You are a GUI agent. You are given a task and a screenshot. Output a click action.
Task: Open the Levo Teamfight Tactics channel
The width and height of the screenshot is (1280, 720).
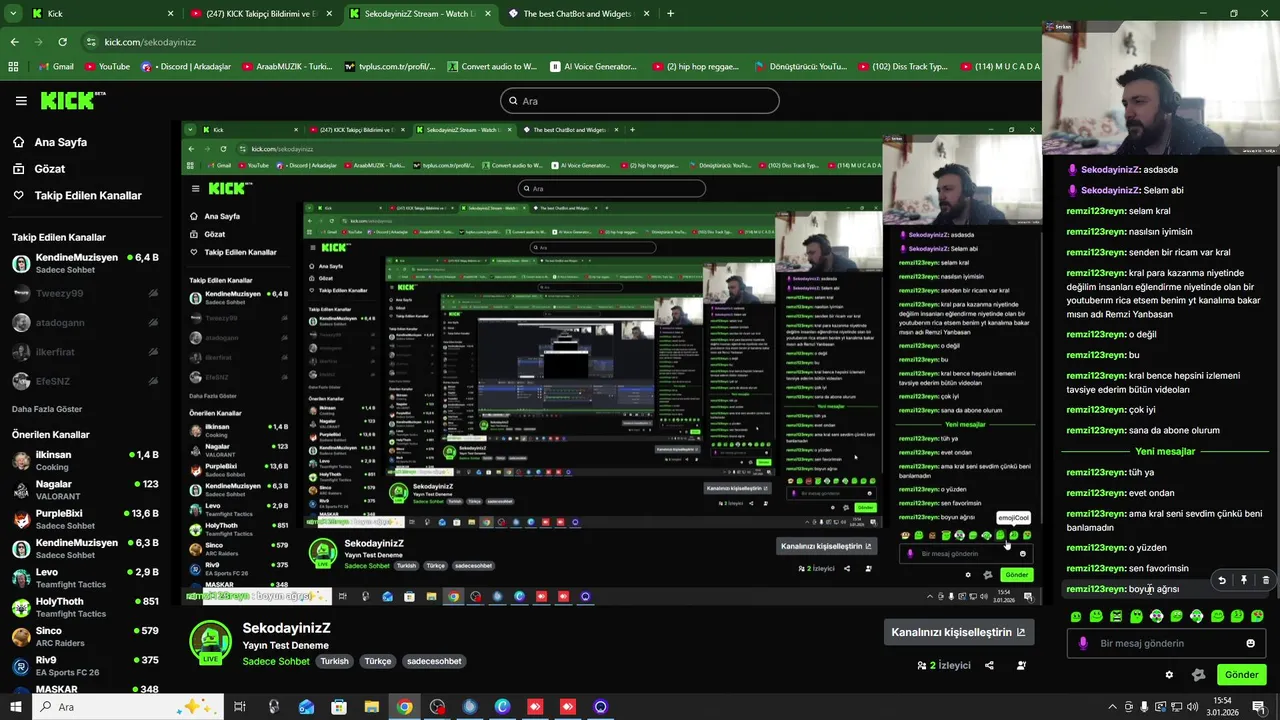(85, 578)
